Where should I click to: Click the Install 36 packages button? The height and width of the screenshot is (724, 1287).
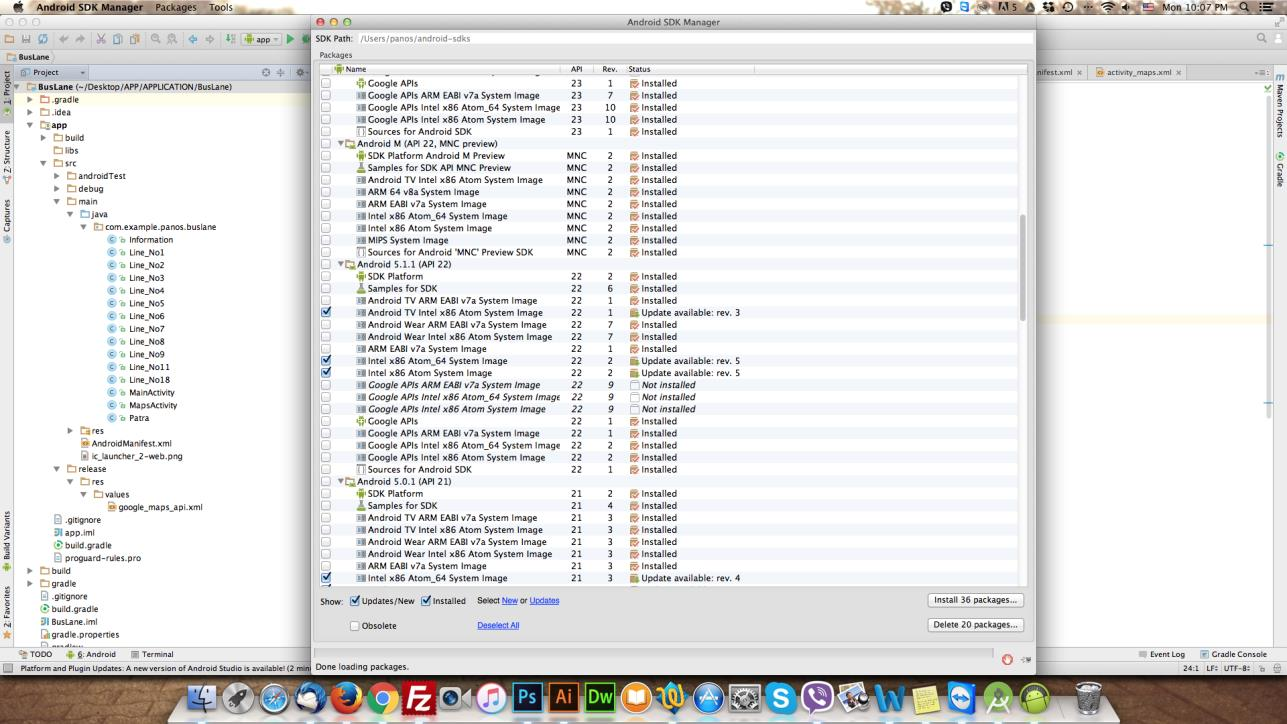[975, 600]
